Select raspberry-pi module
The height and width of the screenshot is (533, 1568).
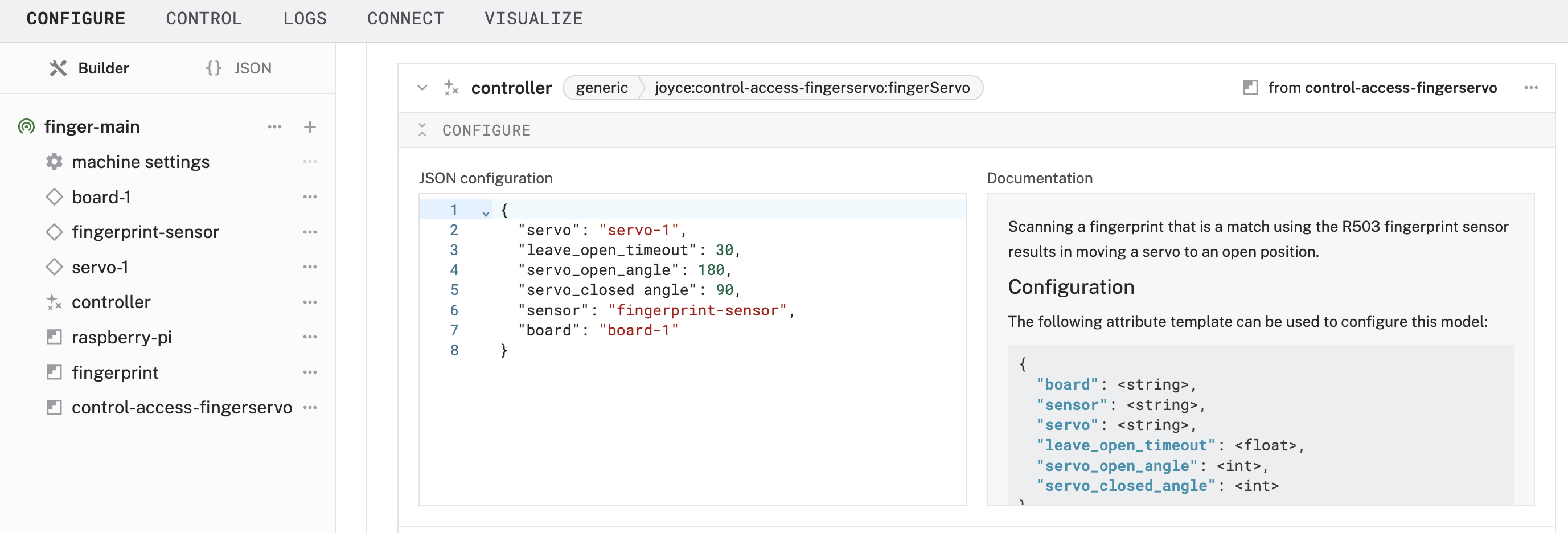(122, 337)
